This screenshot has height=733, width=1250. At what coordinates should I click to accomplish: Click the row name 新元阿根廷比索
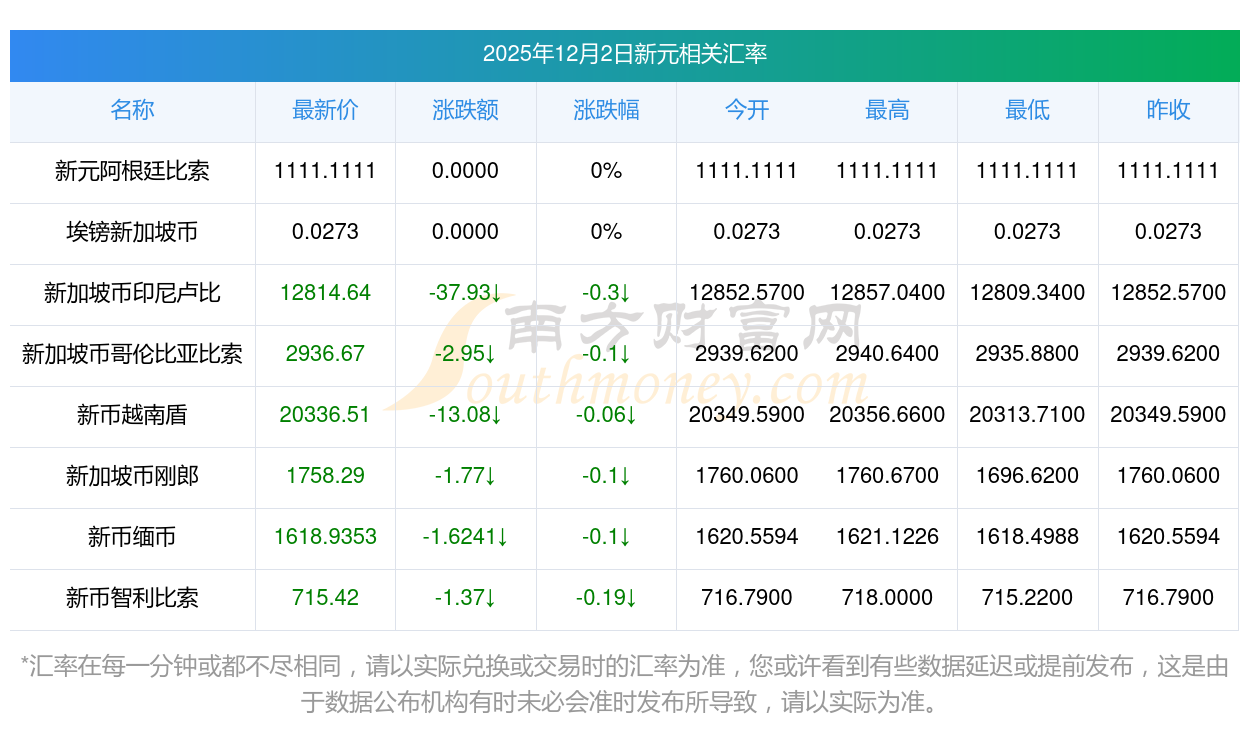tap(132, 171)
